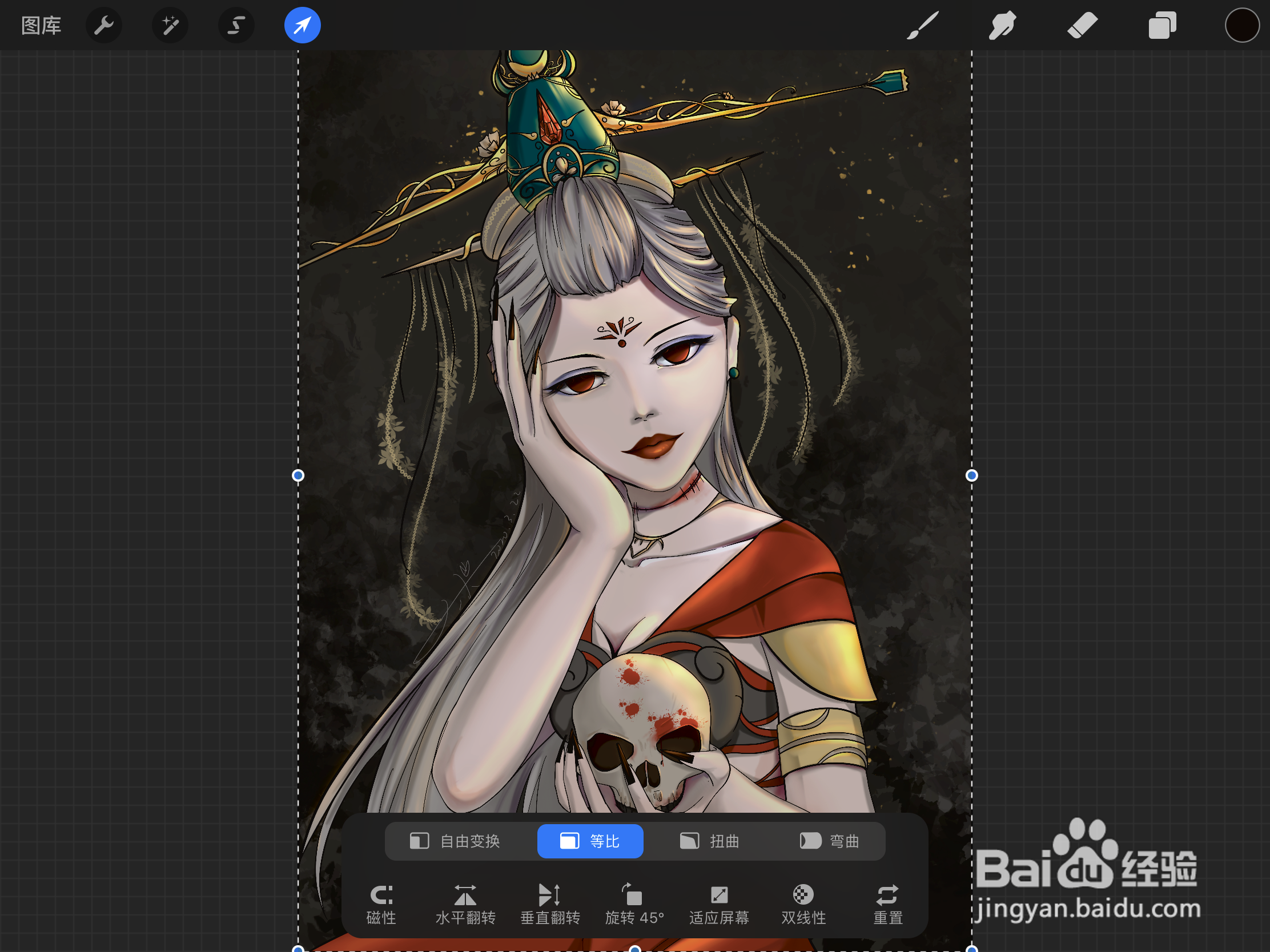Select the Eraser tool
The width and height of the screenshot is (1270, 952).
point(1083,26)
